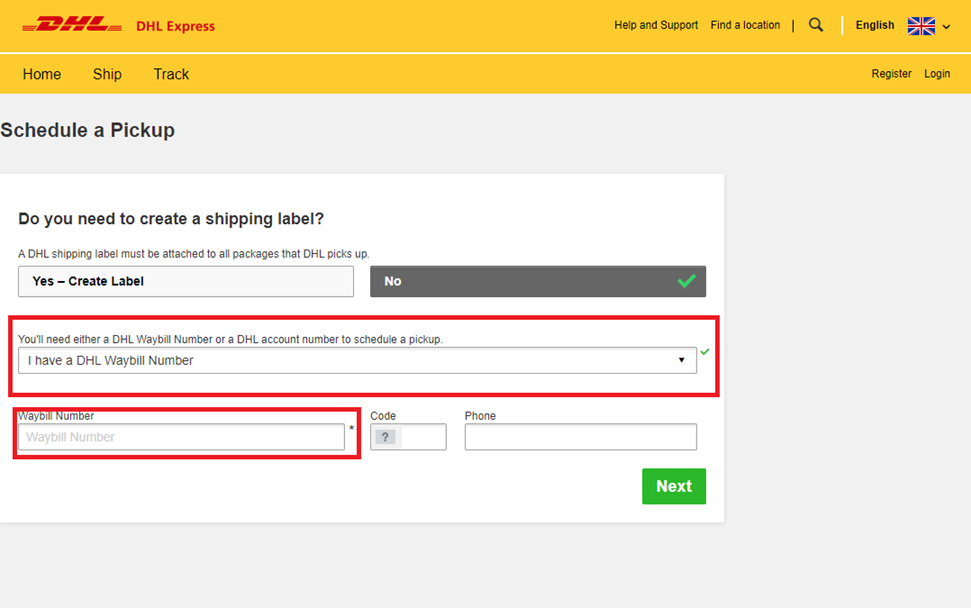
Task: Open the Ship menu
Action: point(107,74)
